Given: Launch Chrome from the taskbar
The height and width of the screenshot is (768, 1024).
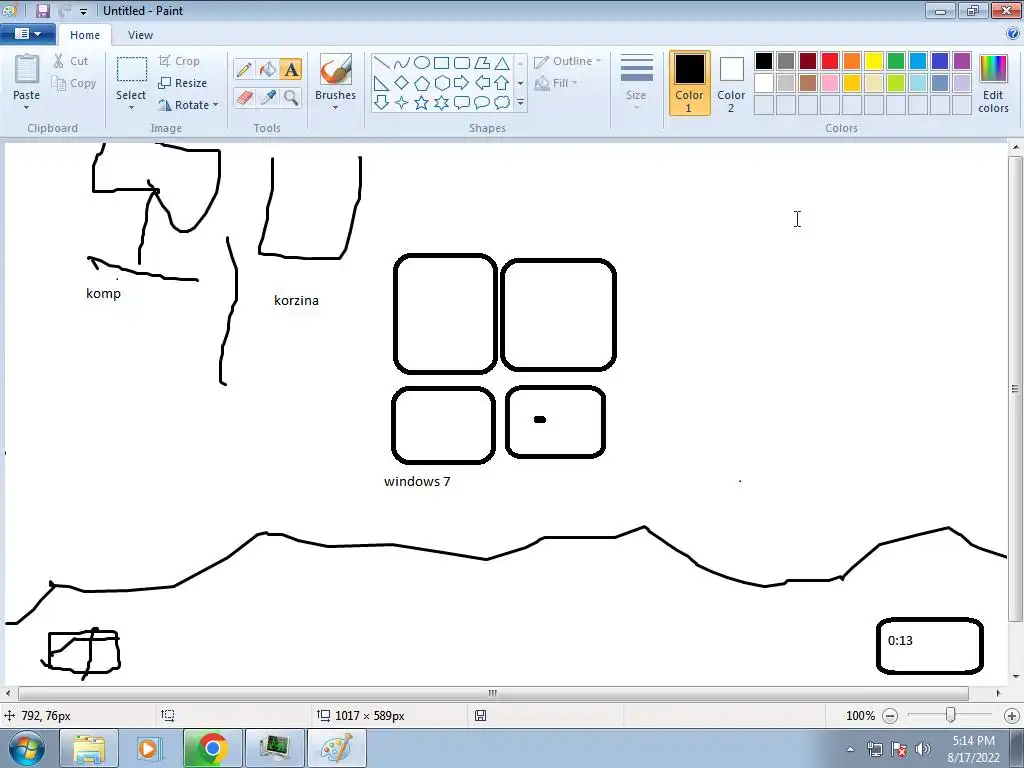Looking at the screenshot, I should (212, 748).
